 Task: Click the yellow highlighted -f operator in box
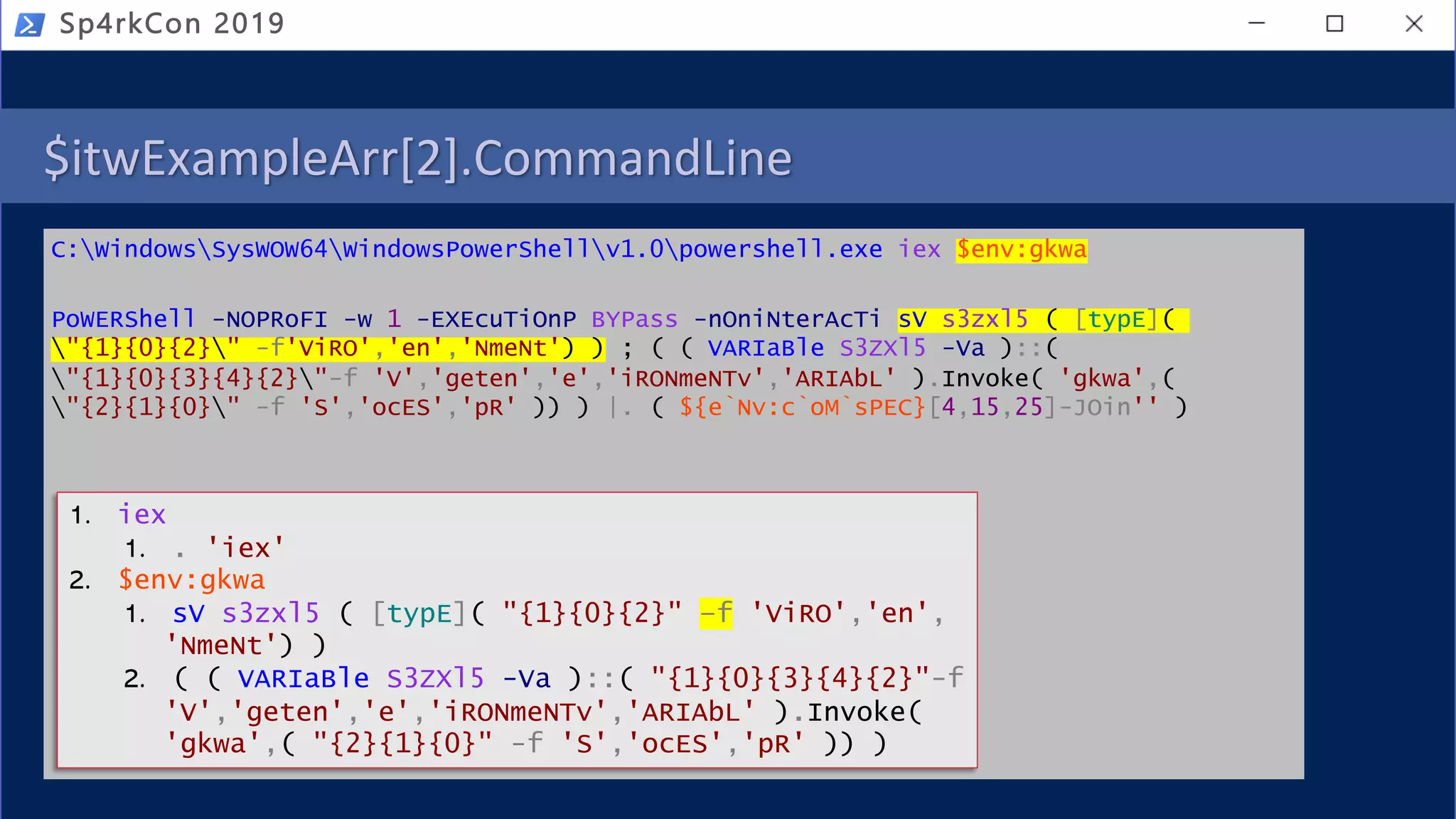716,613
